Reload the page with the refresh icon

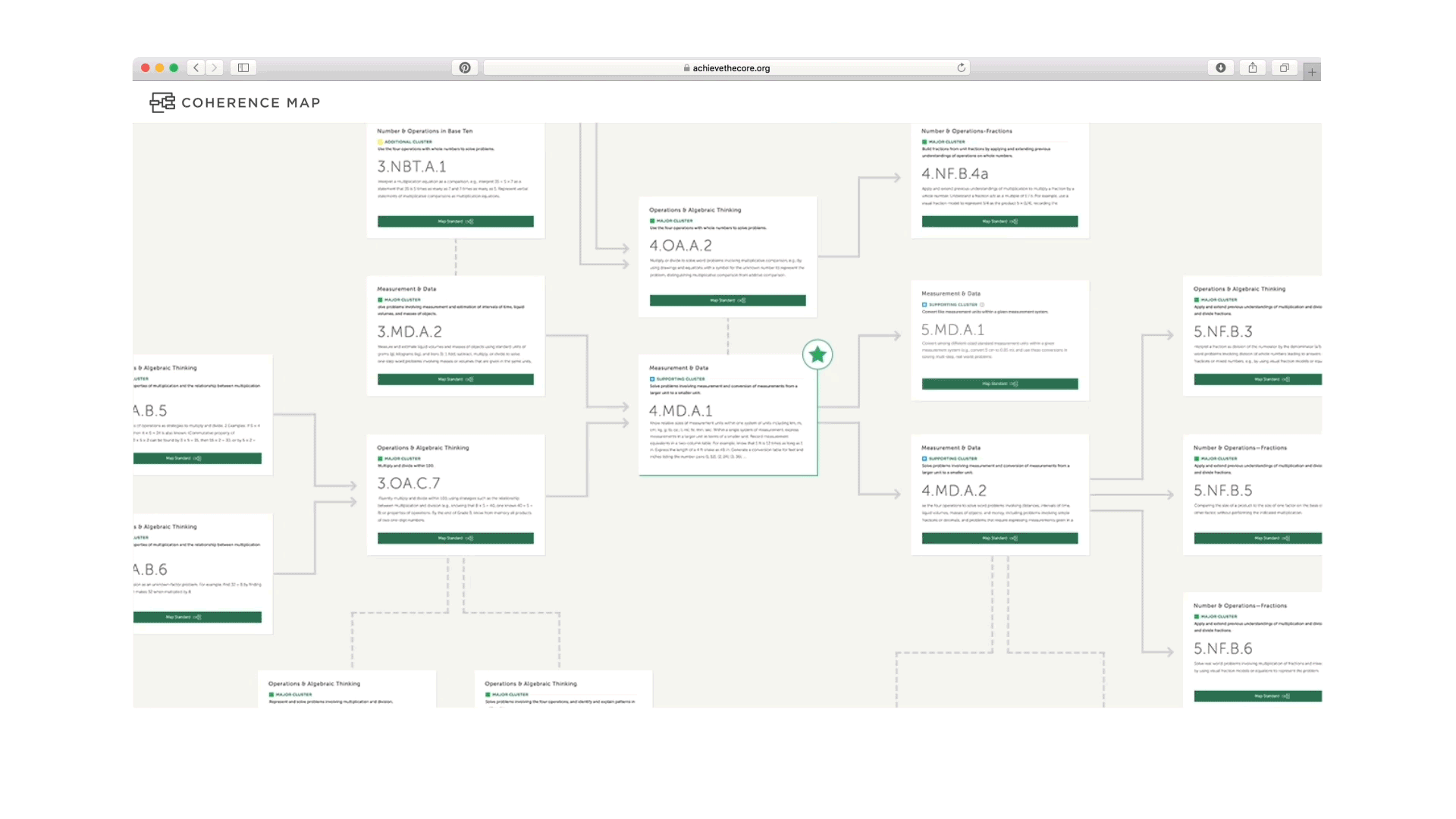click(x=961, y=67)
